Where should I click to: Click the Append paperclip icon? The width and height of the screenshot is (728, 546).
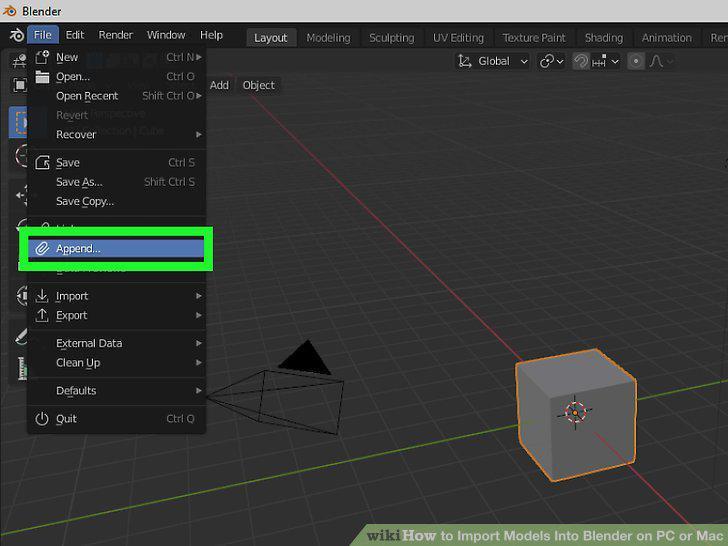pos(42,248)
